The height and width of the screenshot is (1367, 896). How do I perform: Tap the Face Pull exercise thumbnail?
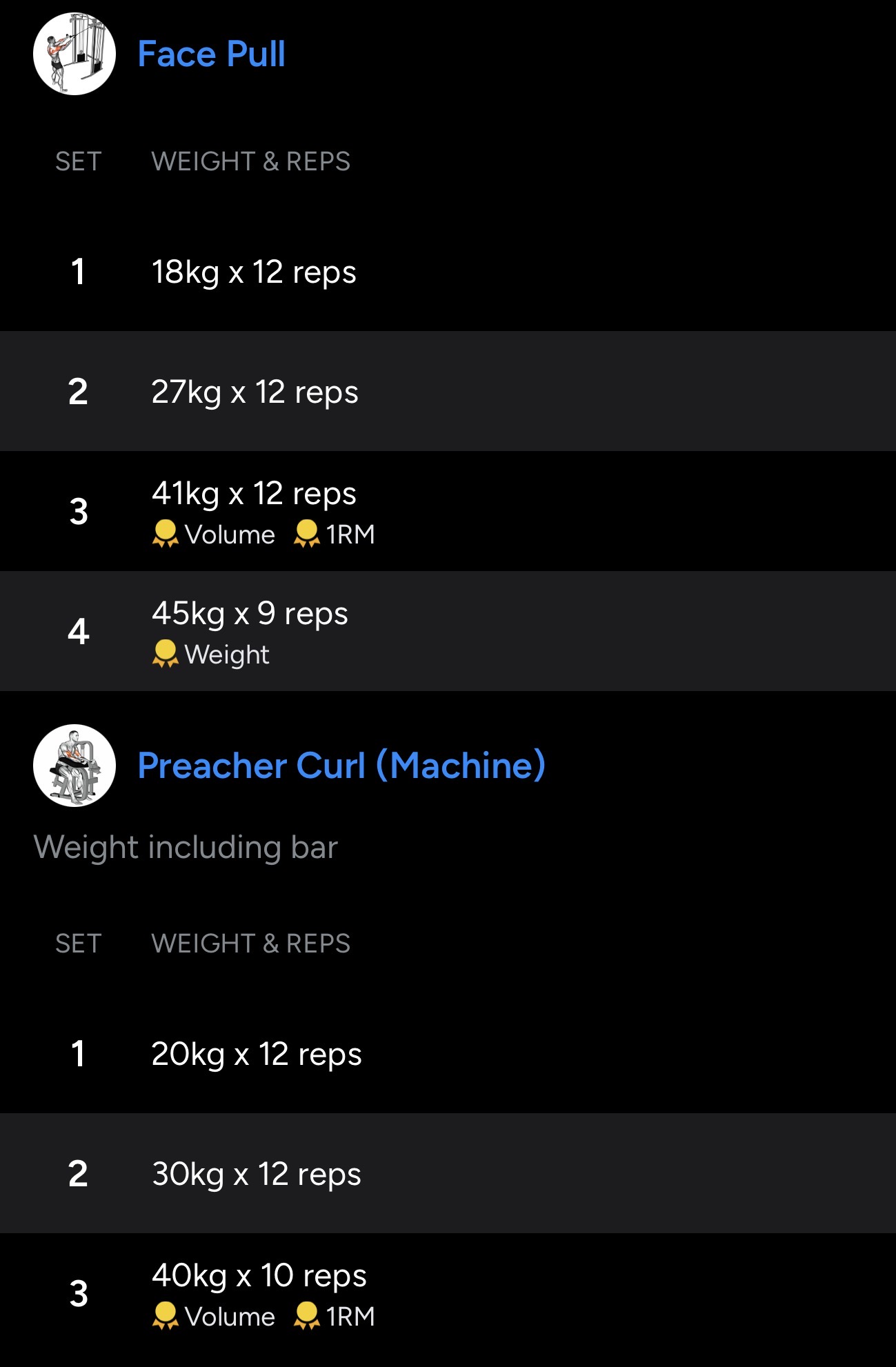(x=74, y=54)
